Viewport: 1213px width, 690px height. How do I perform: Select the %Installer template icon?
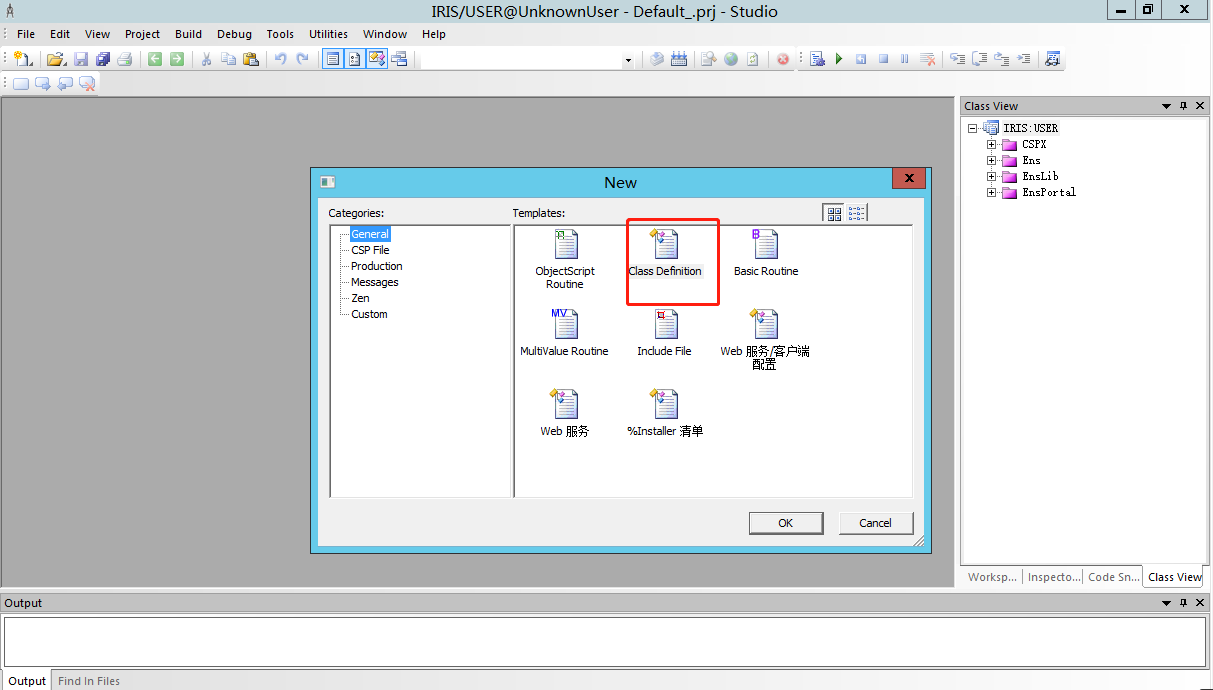[665, 406]
